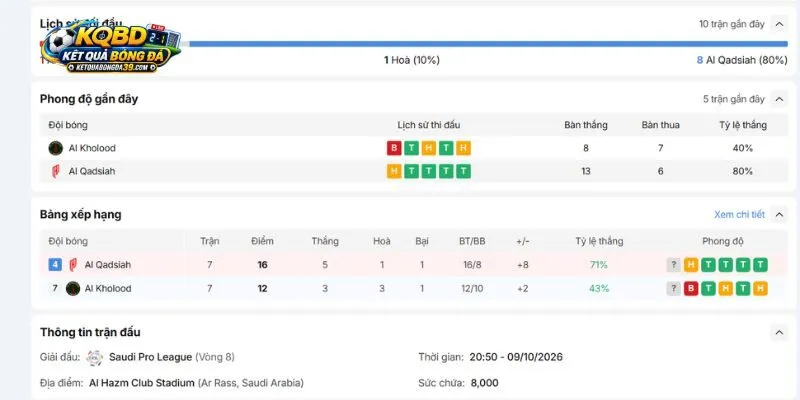Click the orange H badge in Al Qadsiah's standings row
The height and width of the screenshot is (400, 800).
pos(691,265)
